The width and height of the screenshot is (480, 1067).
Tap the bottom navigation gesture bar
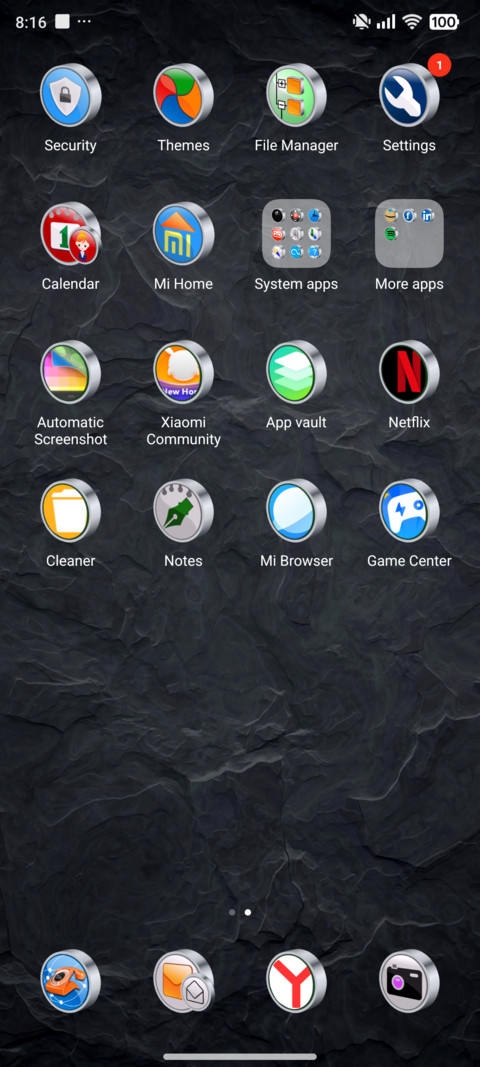click(240, 1056)
